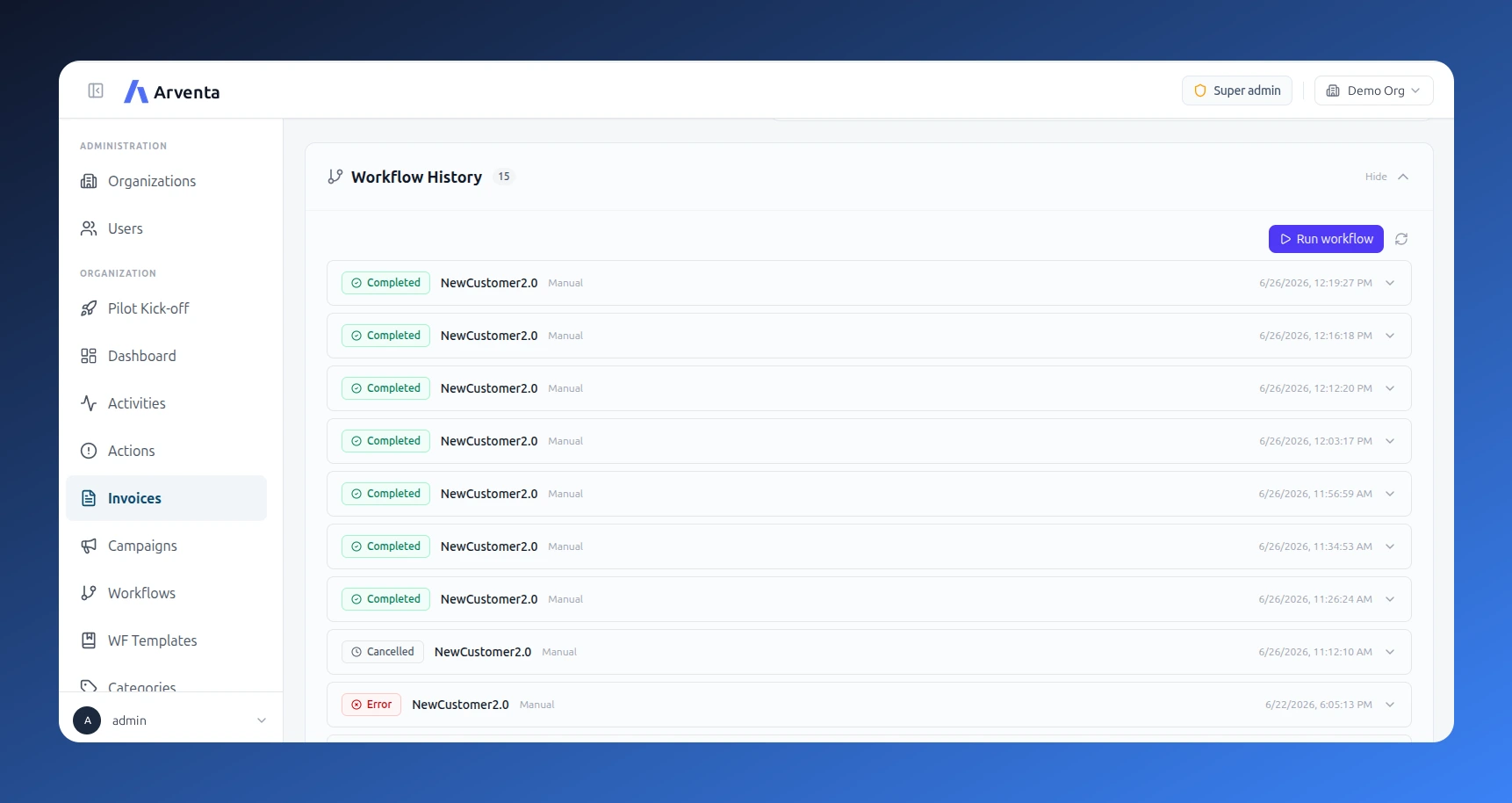Click the Dashboard grid icon
Screen dimensions: 1512x803
tap(89, 356)
